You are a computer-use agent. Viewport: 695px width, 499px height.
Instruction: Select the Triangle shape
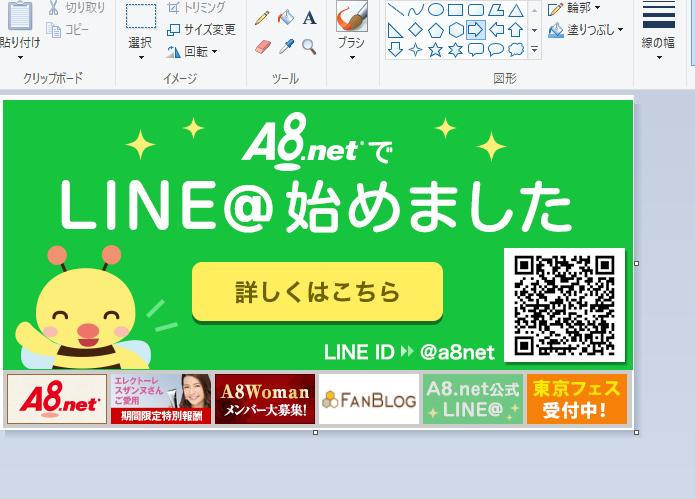515,9
